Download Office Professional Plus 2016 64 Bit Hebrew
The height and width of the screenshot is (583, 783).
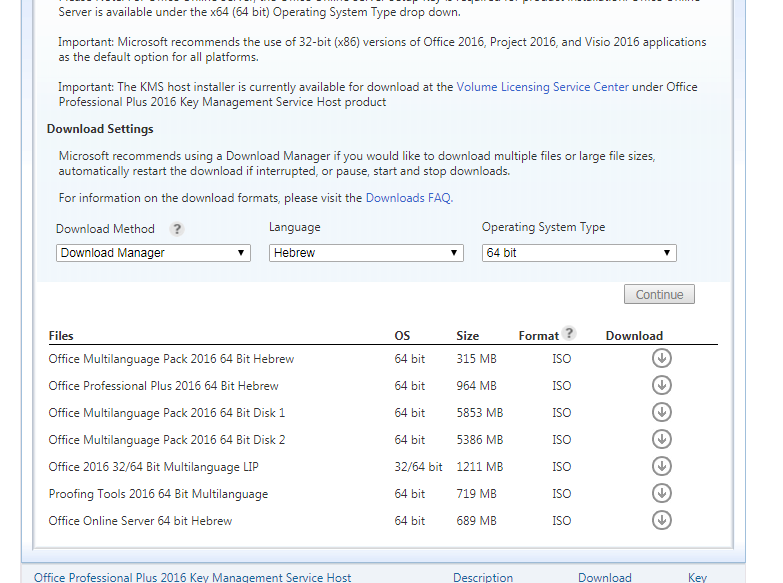click(661, 385)
